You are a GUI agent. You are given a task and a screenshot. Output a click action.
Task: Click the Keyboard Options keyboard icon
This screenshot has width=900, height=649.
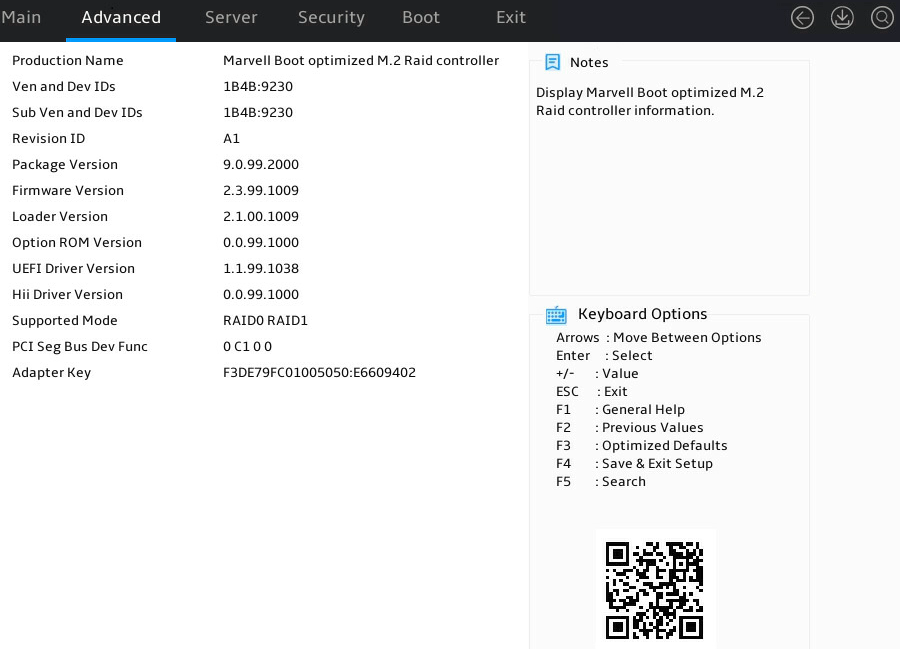[x=556, y=314]
